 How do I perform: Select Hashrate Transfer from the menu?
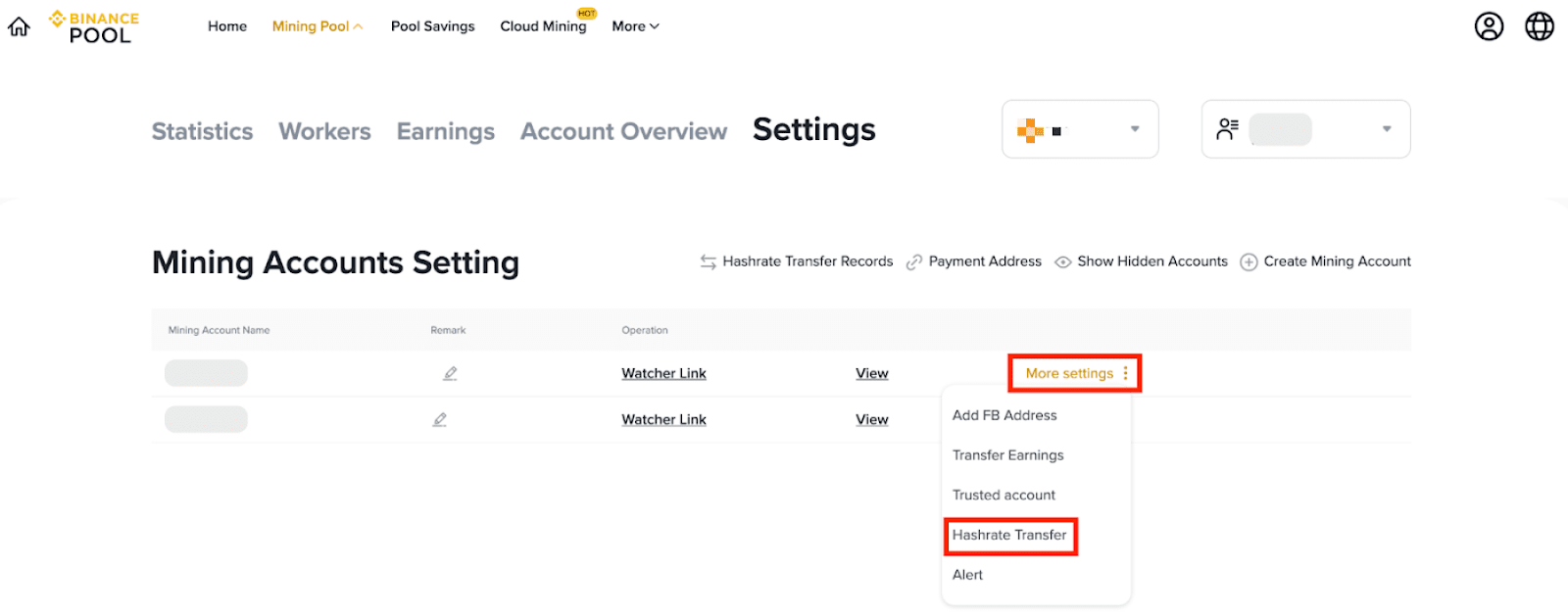coord(1009,535)
